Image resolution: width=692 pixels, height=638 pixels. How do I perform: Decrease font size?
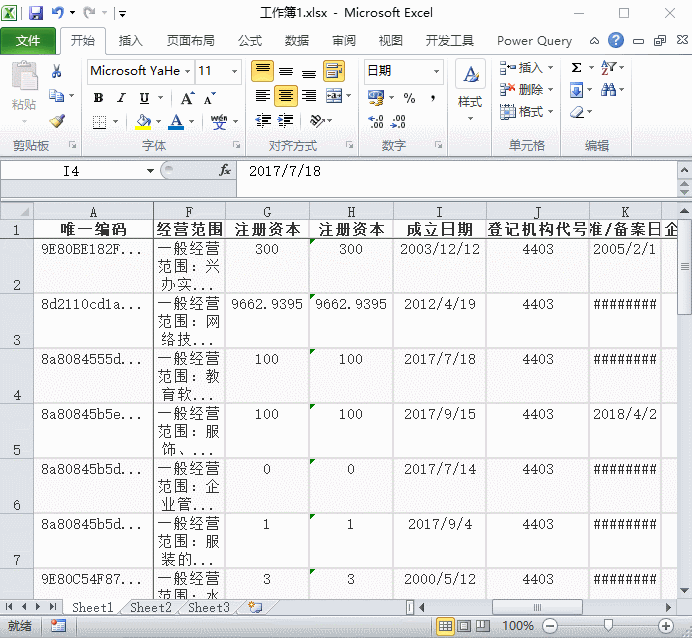tap(209, 98)
